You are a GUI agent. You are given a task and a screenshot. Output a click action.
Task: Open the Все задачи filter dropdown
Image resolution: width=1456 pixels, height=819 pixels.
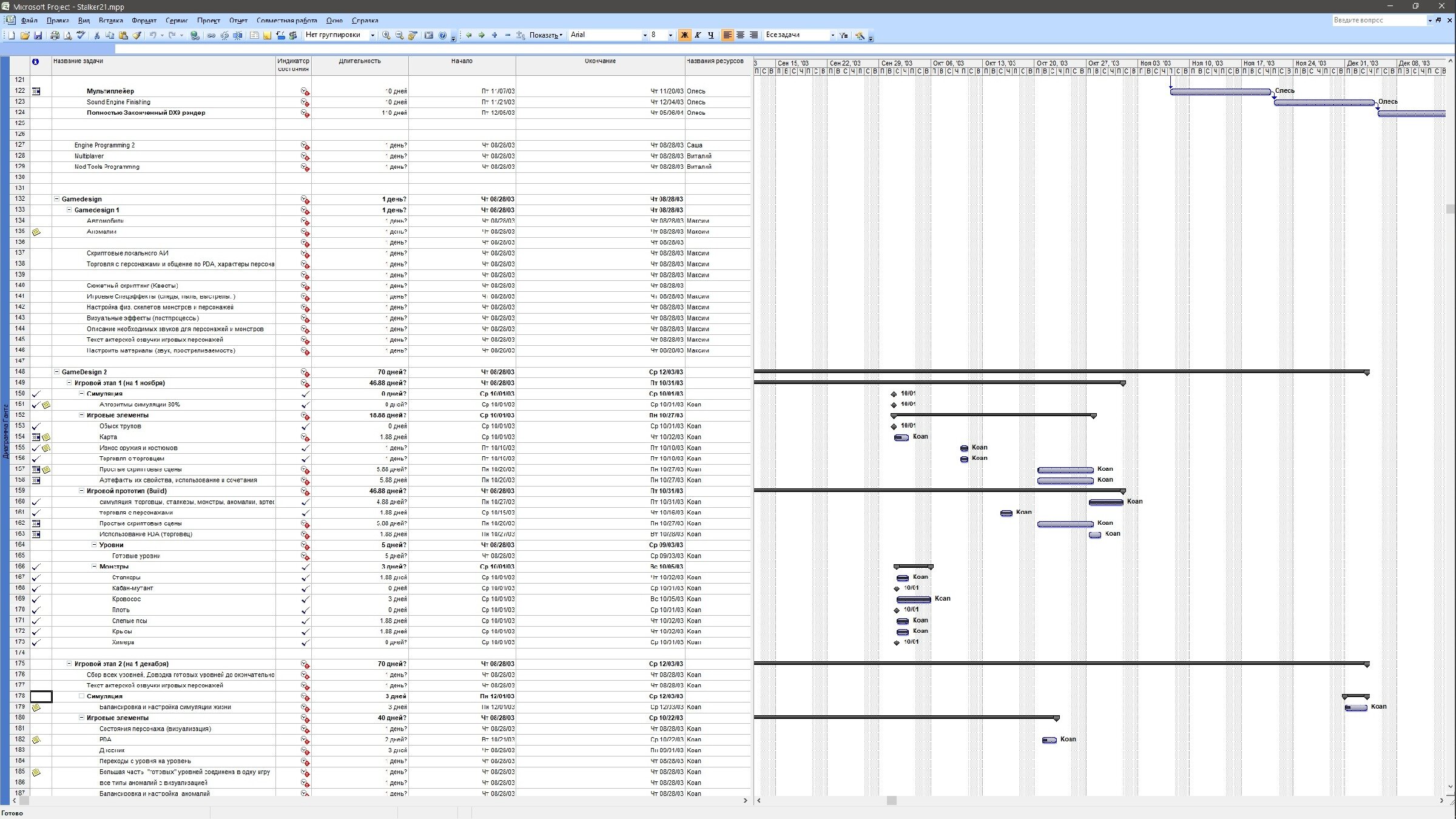(832, 35)
